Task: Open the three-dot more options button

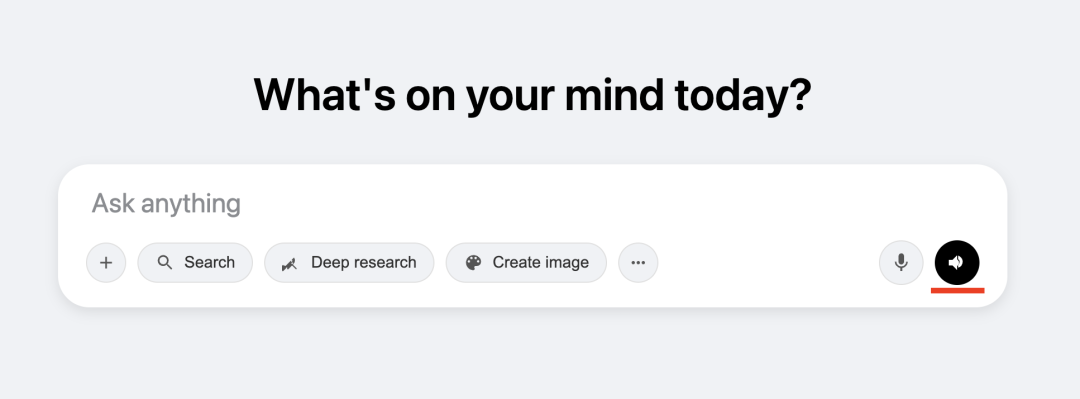Action: point(638,263)
